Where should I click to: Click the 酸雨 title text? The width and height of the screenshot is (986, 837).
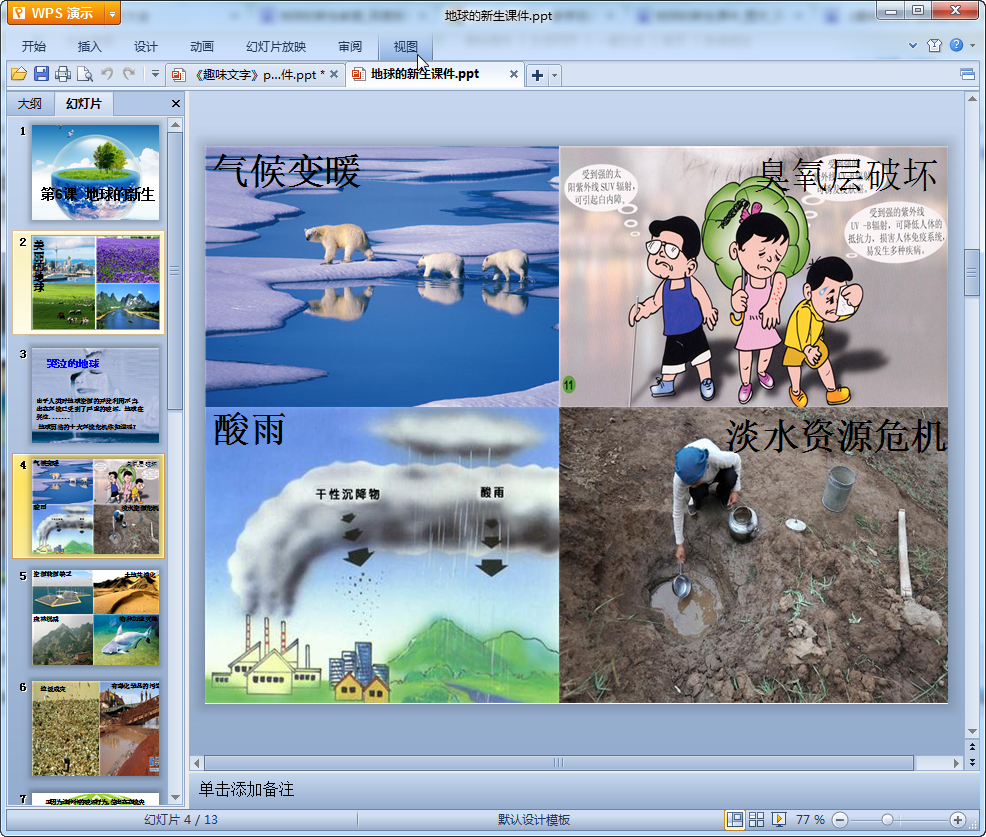click(x=250, y=430)
